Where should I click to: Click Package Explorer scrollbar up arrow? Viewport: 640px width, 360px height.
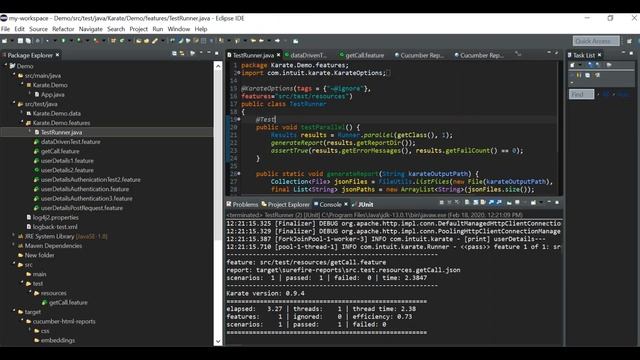(218, 66)
